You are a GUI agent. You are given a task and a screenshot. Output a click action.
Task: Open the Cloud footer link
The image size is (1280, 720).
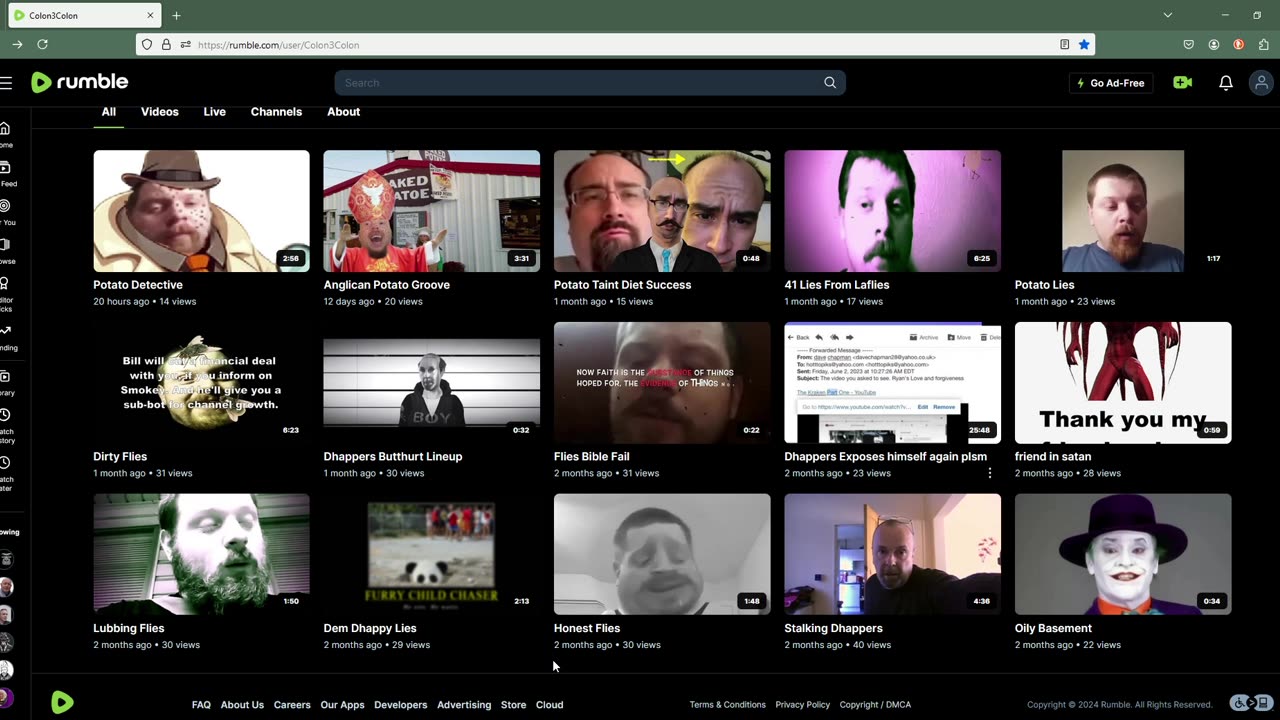(549, 705)
